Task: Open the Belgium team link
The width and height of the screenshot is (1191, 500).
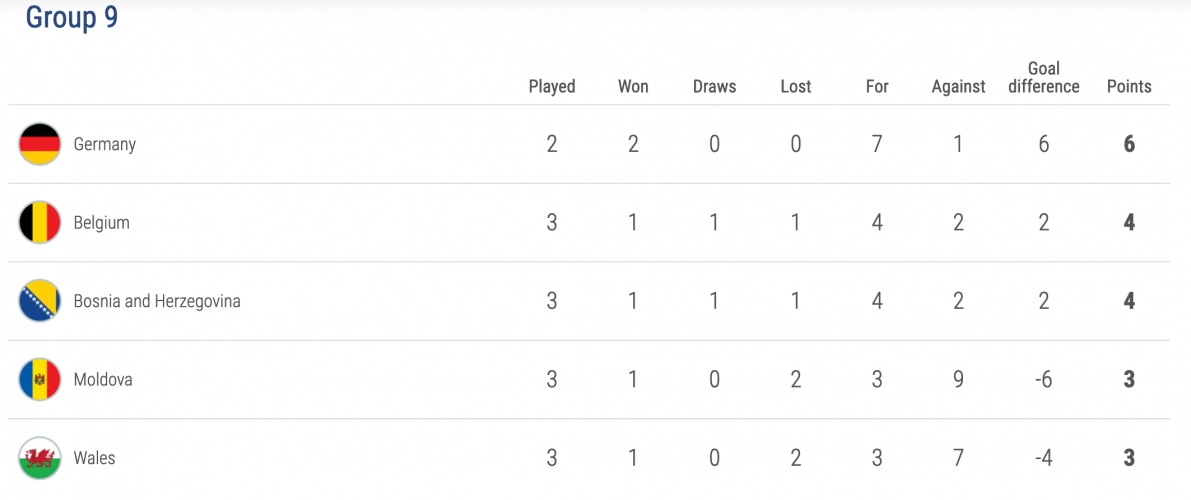Action: (102, 223)
